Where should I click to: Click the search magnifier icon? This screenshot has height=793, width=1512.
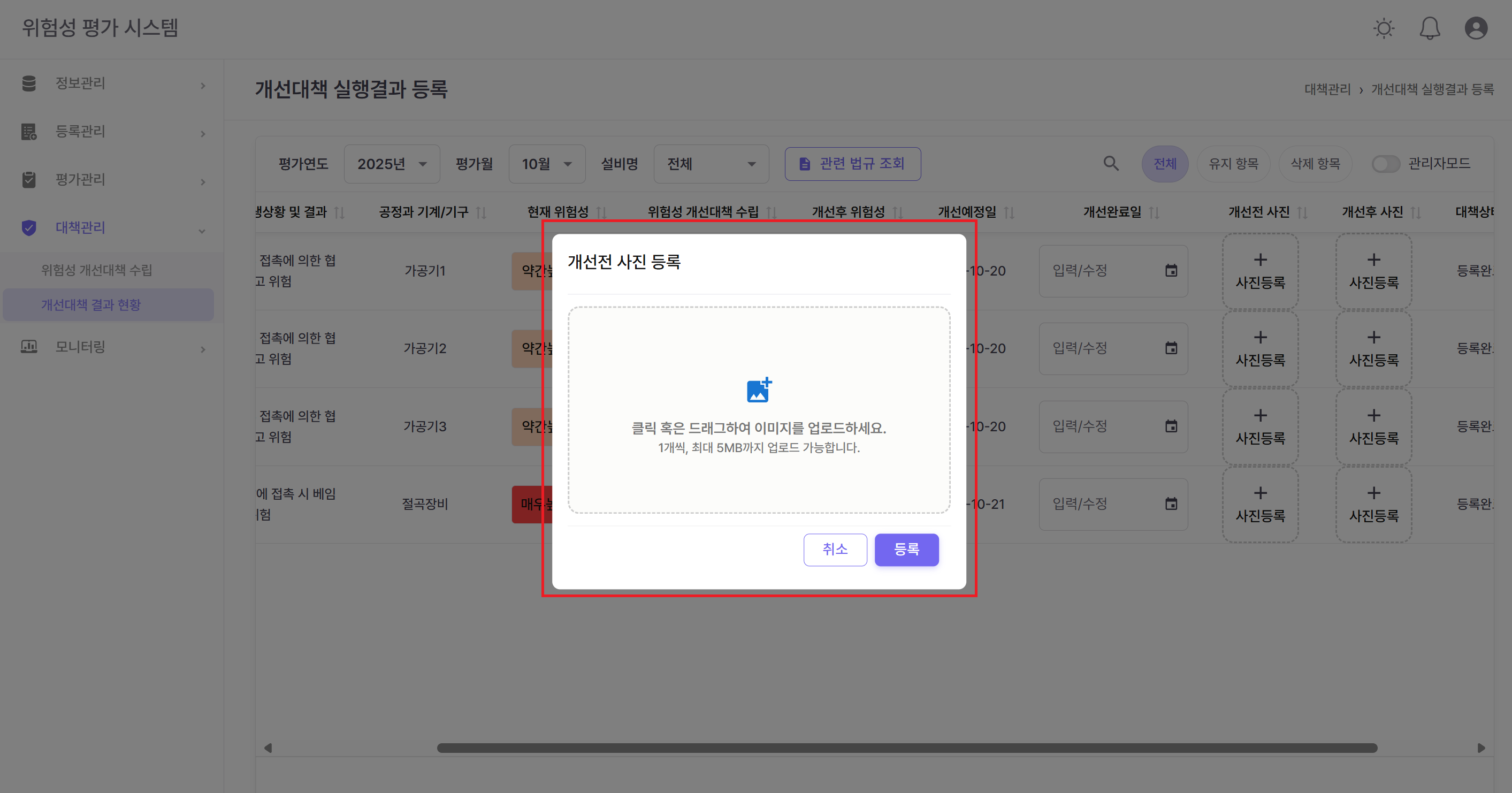pyautogui.click(x=1111, y=164)
